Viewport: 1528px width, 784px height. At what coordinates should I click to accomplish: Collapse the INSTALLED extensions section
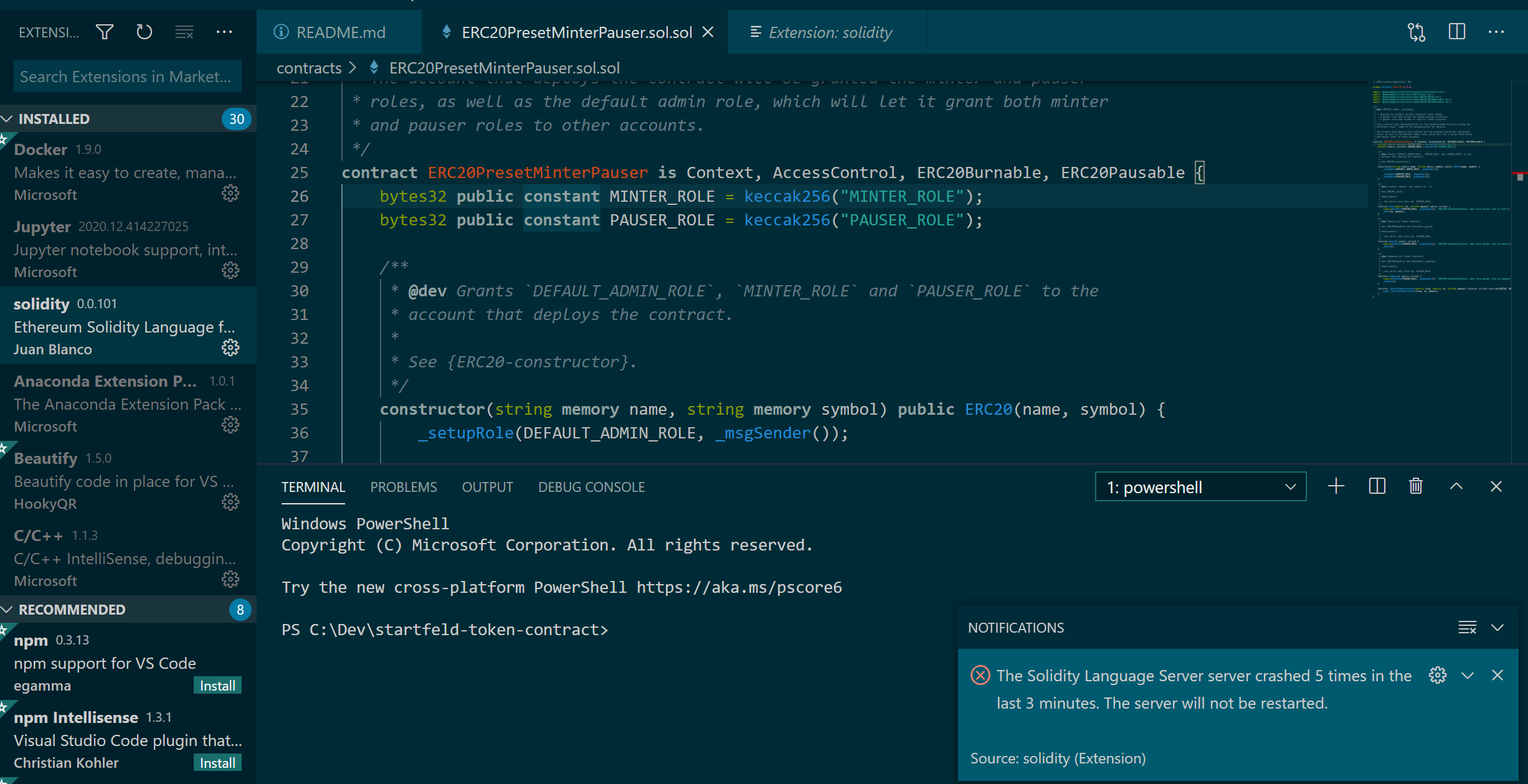(7, 118)
